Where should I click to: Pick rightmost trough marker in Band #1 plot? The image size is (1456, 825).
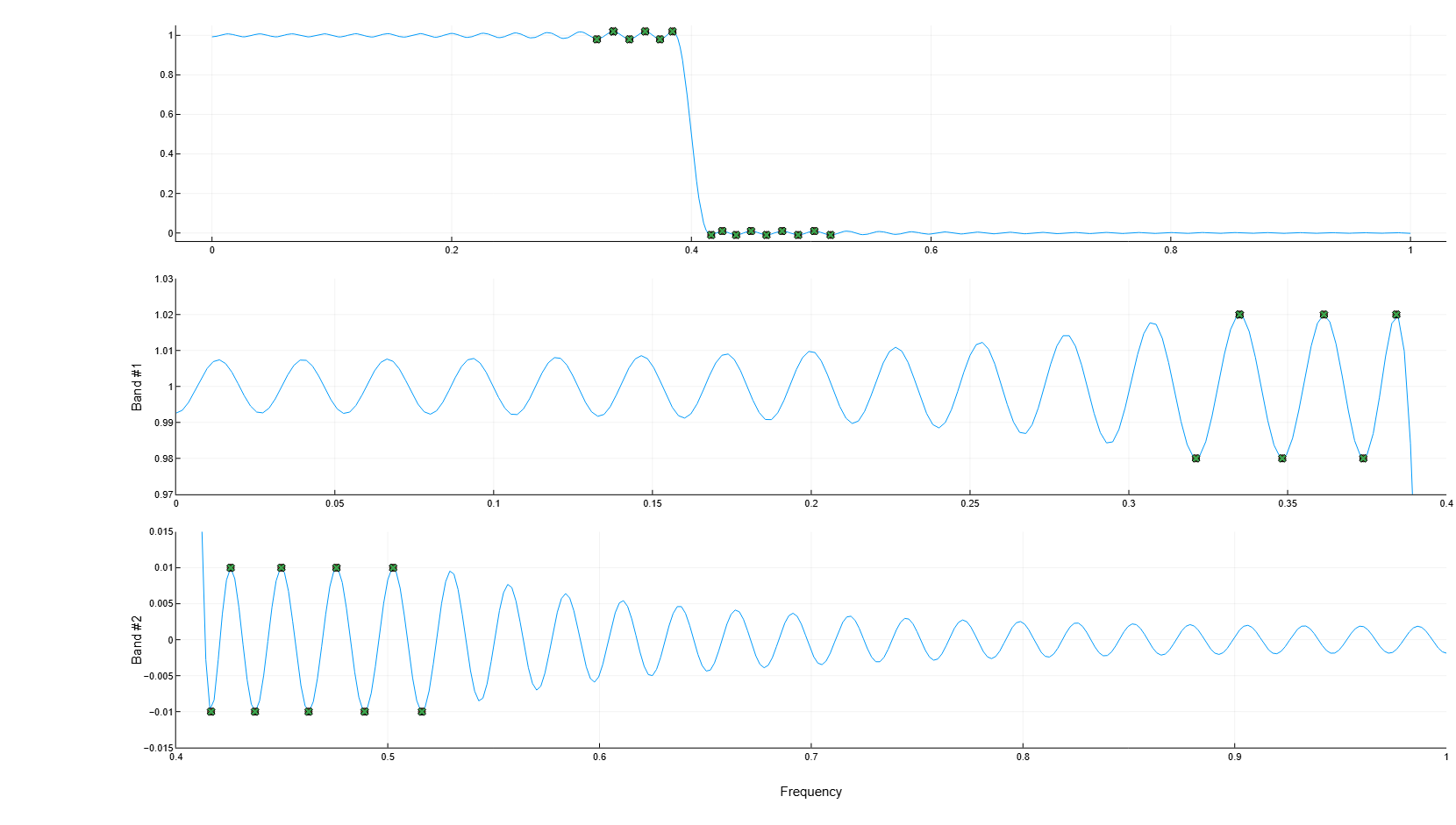click(x=1363, y=459)
